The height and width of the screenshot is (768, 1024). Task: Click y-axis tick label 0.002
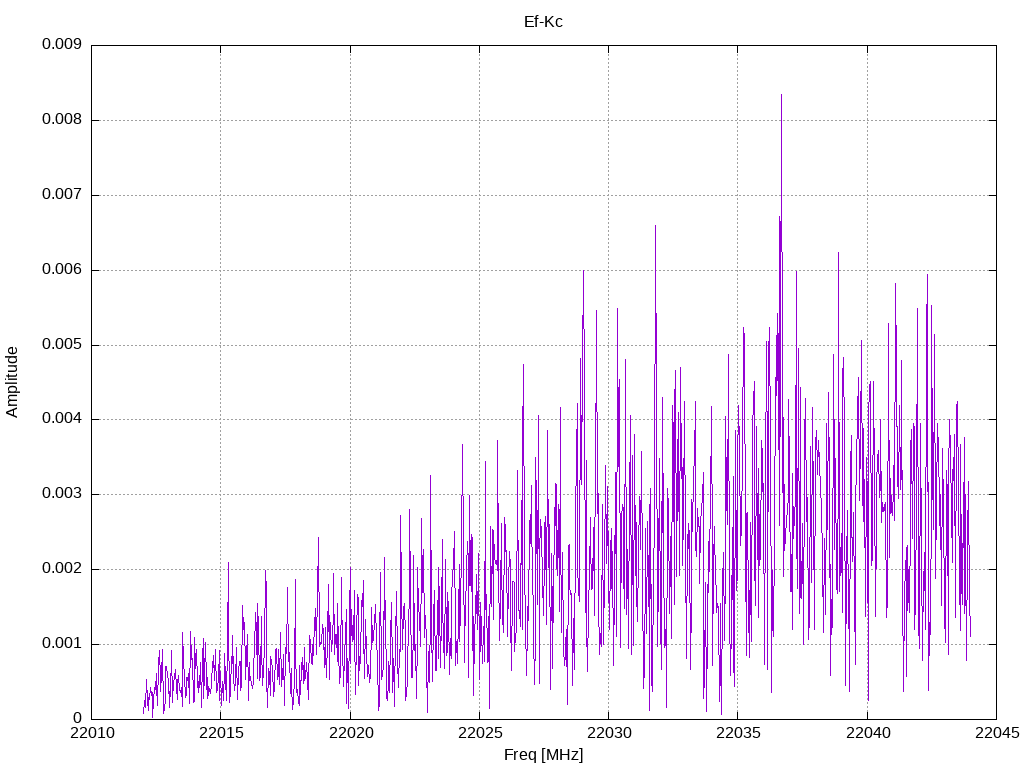[62, 569]
